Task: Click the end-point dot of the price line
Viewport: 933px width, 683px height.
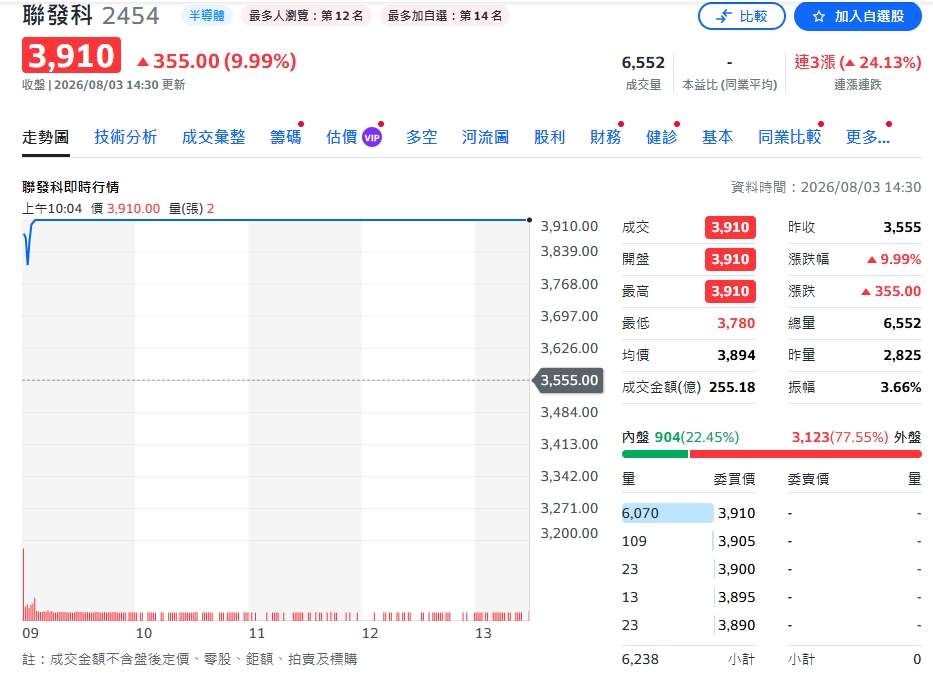Action: 530,220
